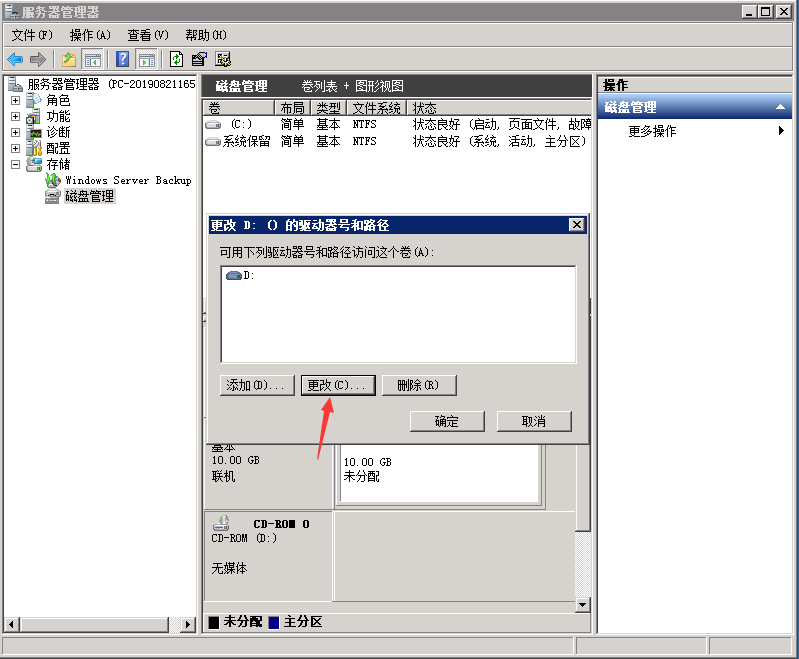Click the show/hide console tree icon

[x=92, y=59]
